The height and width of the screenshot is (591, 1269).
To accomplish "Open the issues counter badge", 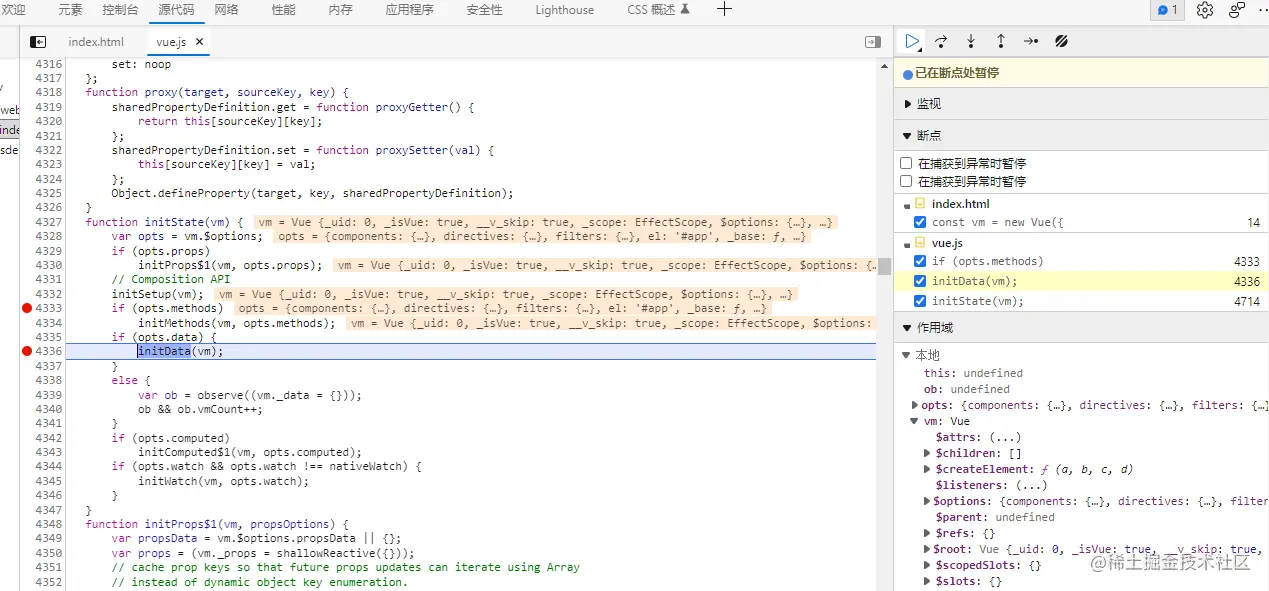I will [x=1168, y=10].
